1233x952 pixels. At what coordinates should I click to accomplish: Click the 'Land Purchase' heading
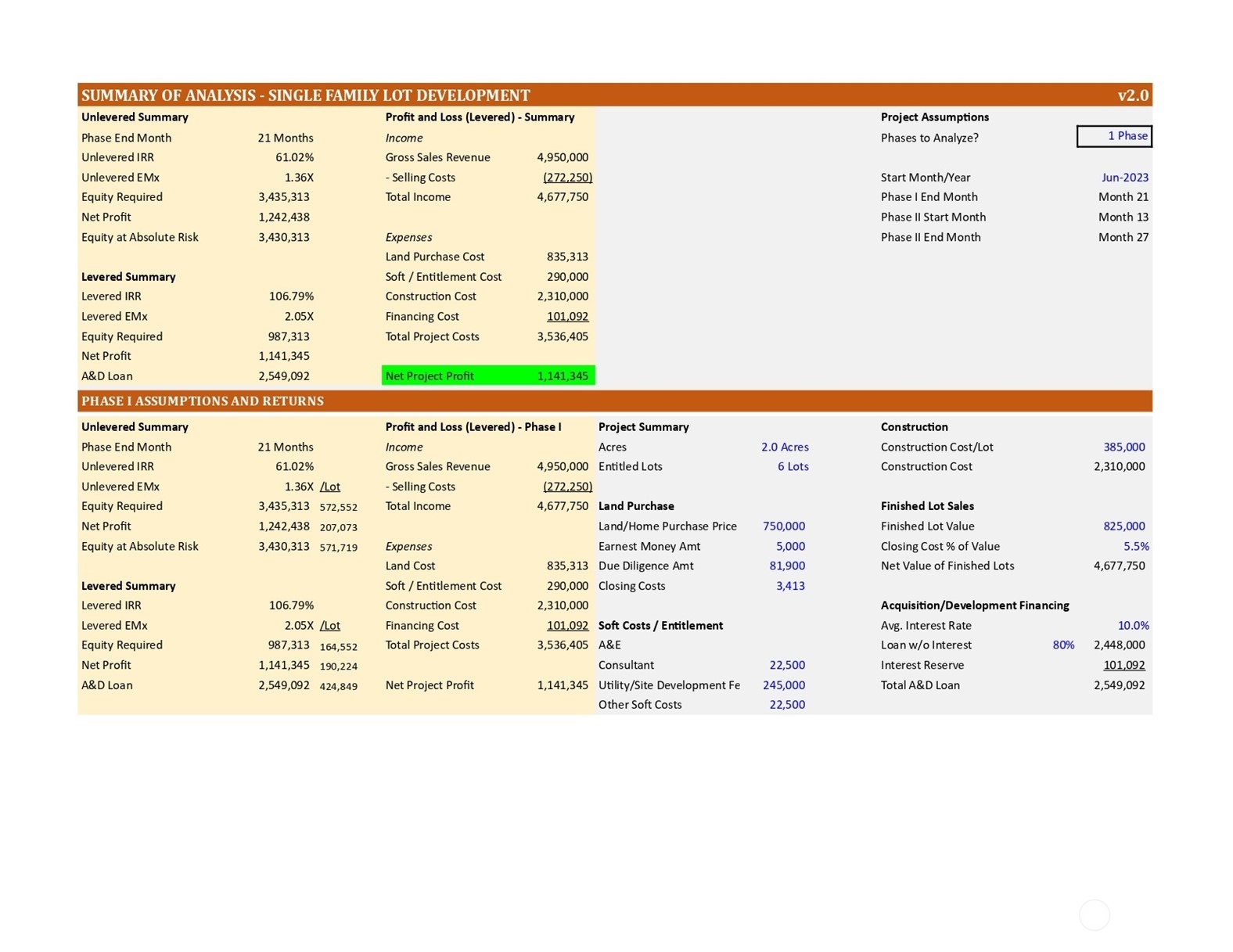pos(636,506)
